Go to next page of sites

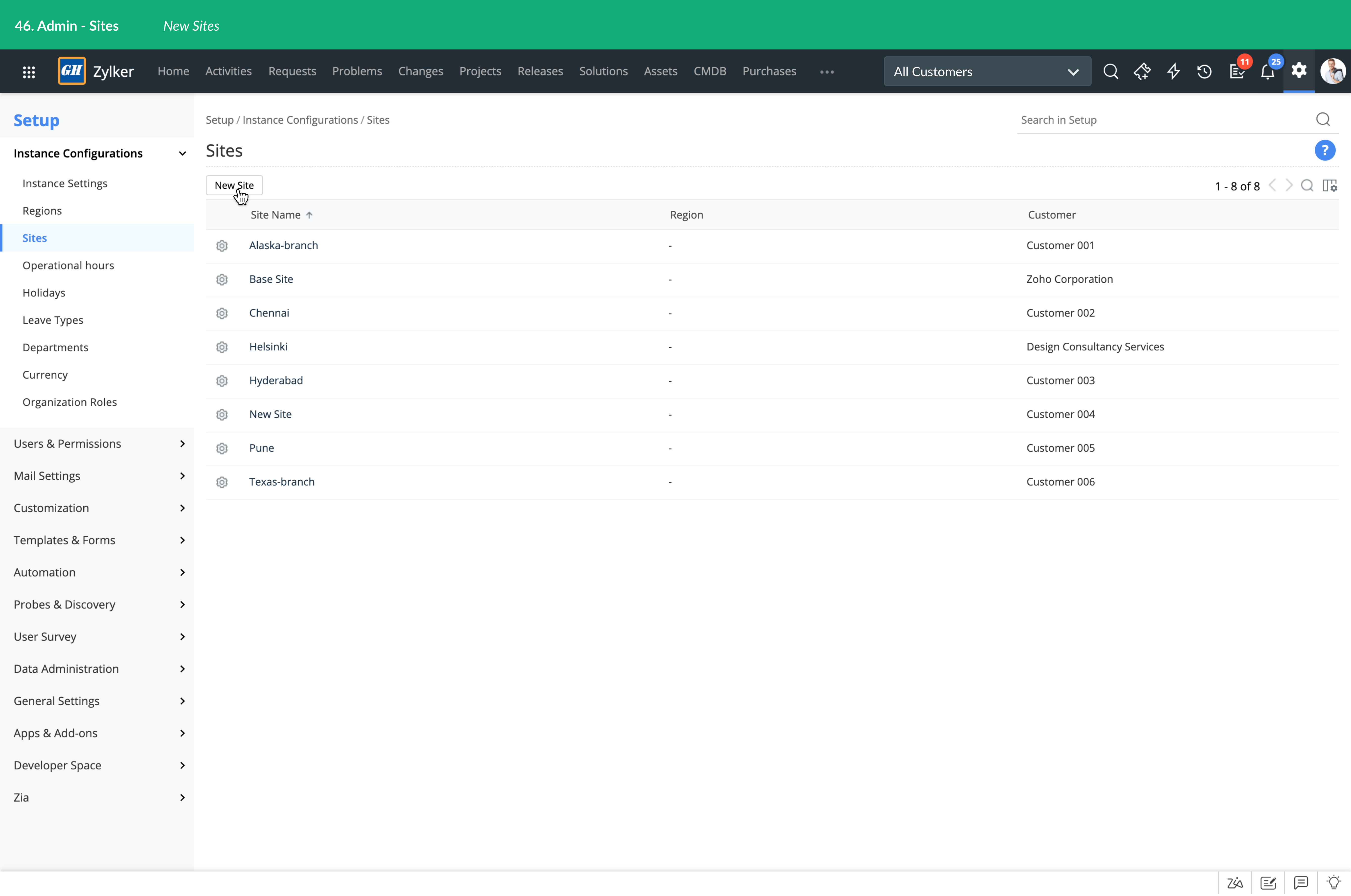(1289, 186)
